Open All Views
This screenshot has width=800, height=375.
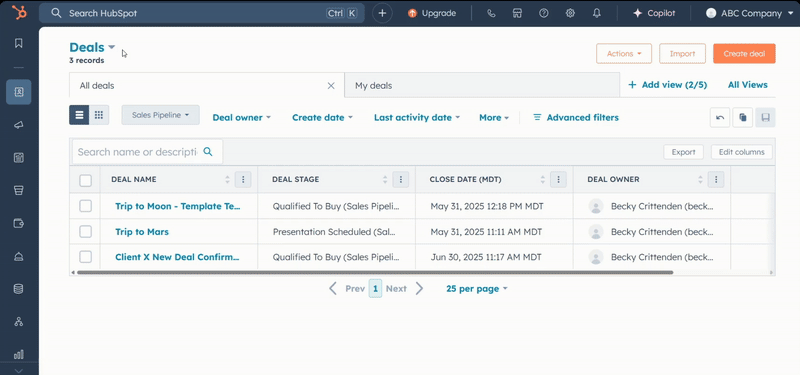pos(747,85)
